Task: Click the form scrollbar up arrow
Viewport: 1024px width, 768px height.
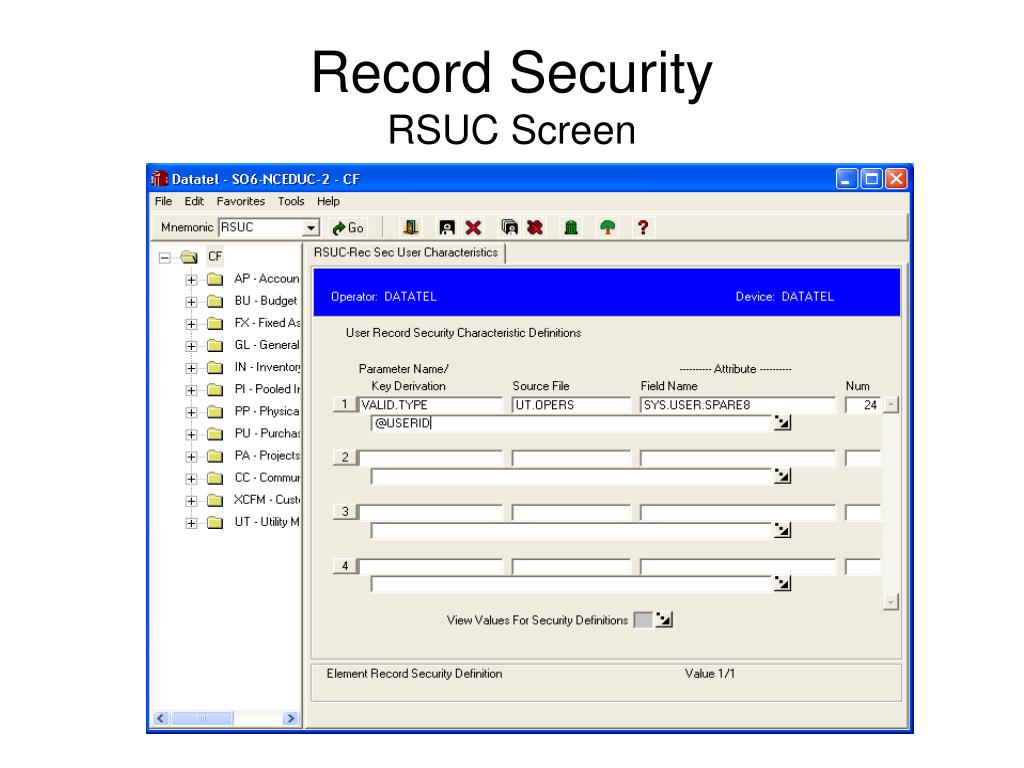Action: click(x=891, y=405)
